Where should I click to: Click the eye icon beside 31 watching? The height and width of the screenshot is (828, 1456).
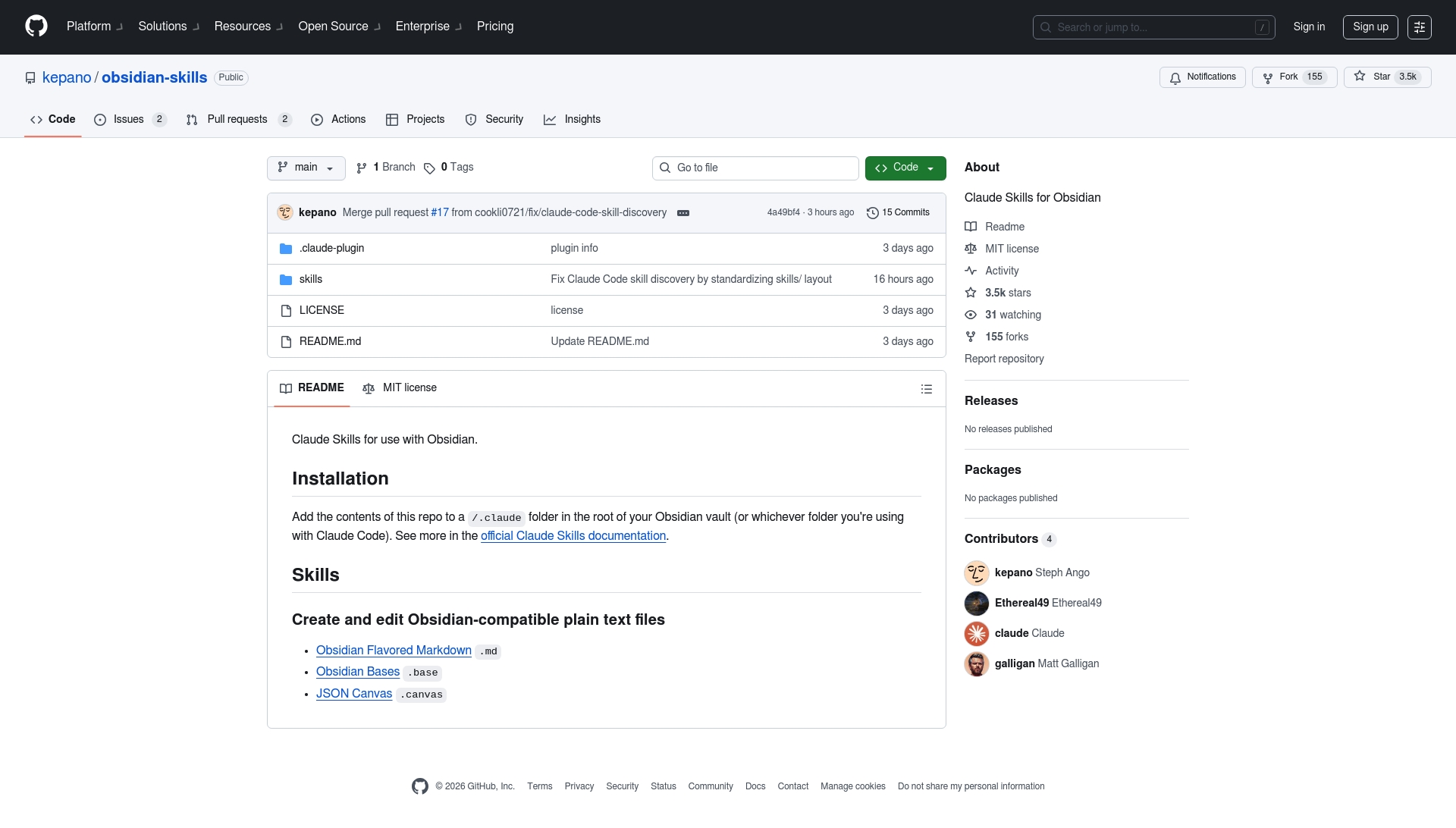click(971, 315)
